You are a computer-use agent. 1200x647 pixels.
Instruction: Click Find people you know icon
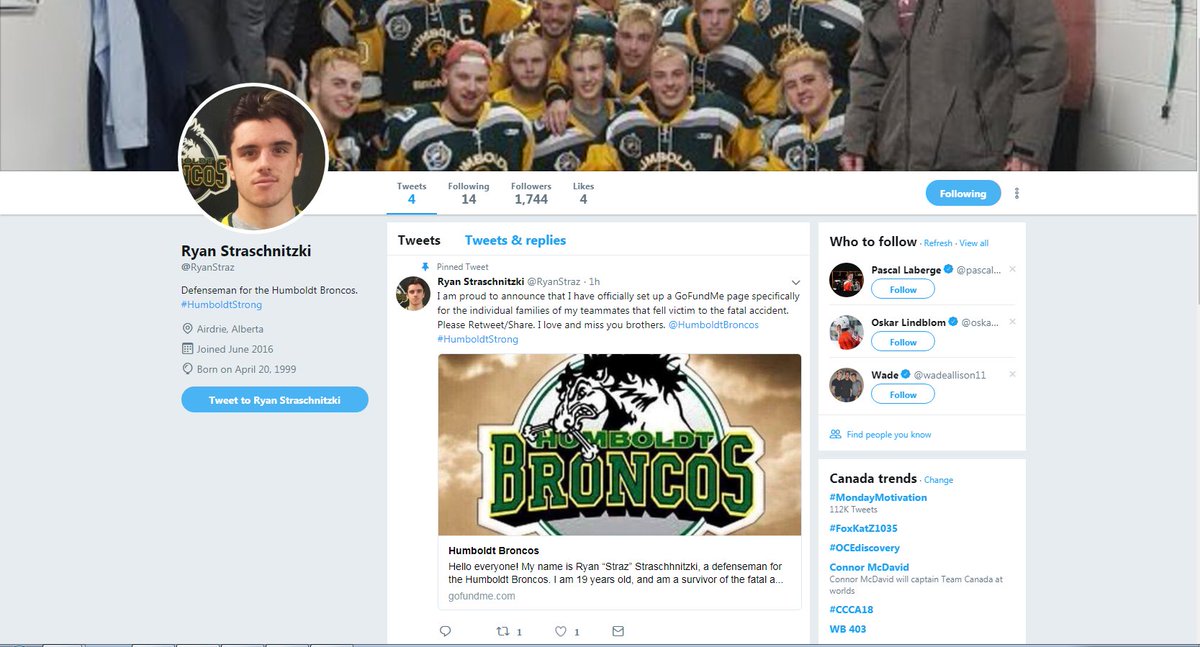835,434
